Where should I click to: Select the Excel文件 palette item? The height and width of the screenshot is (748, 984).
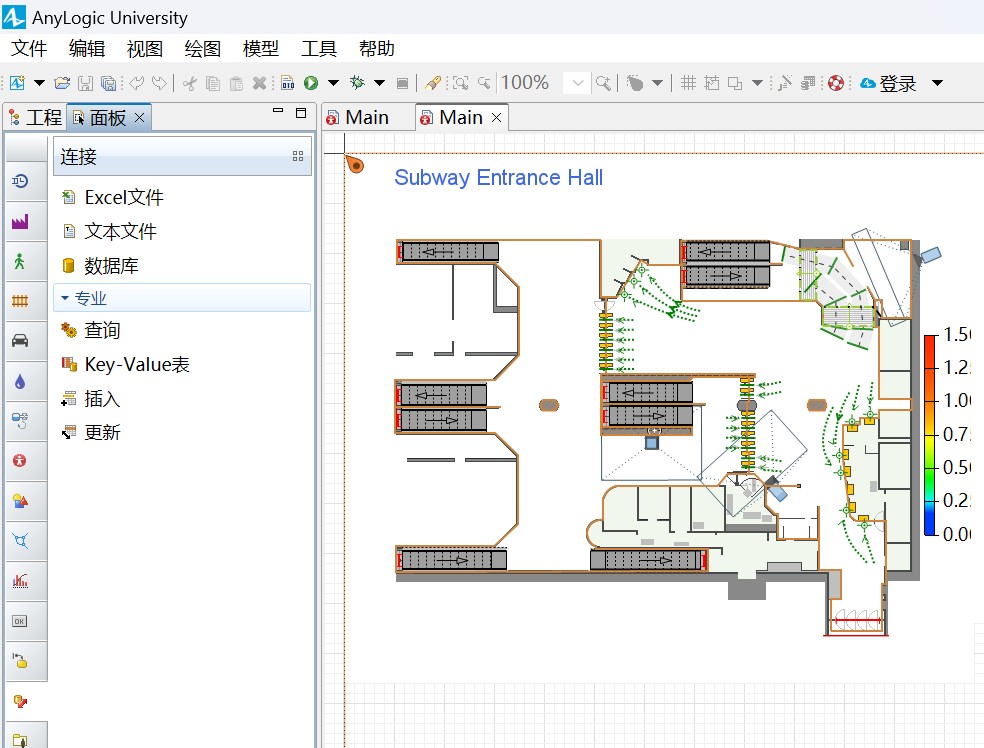123,198
